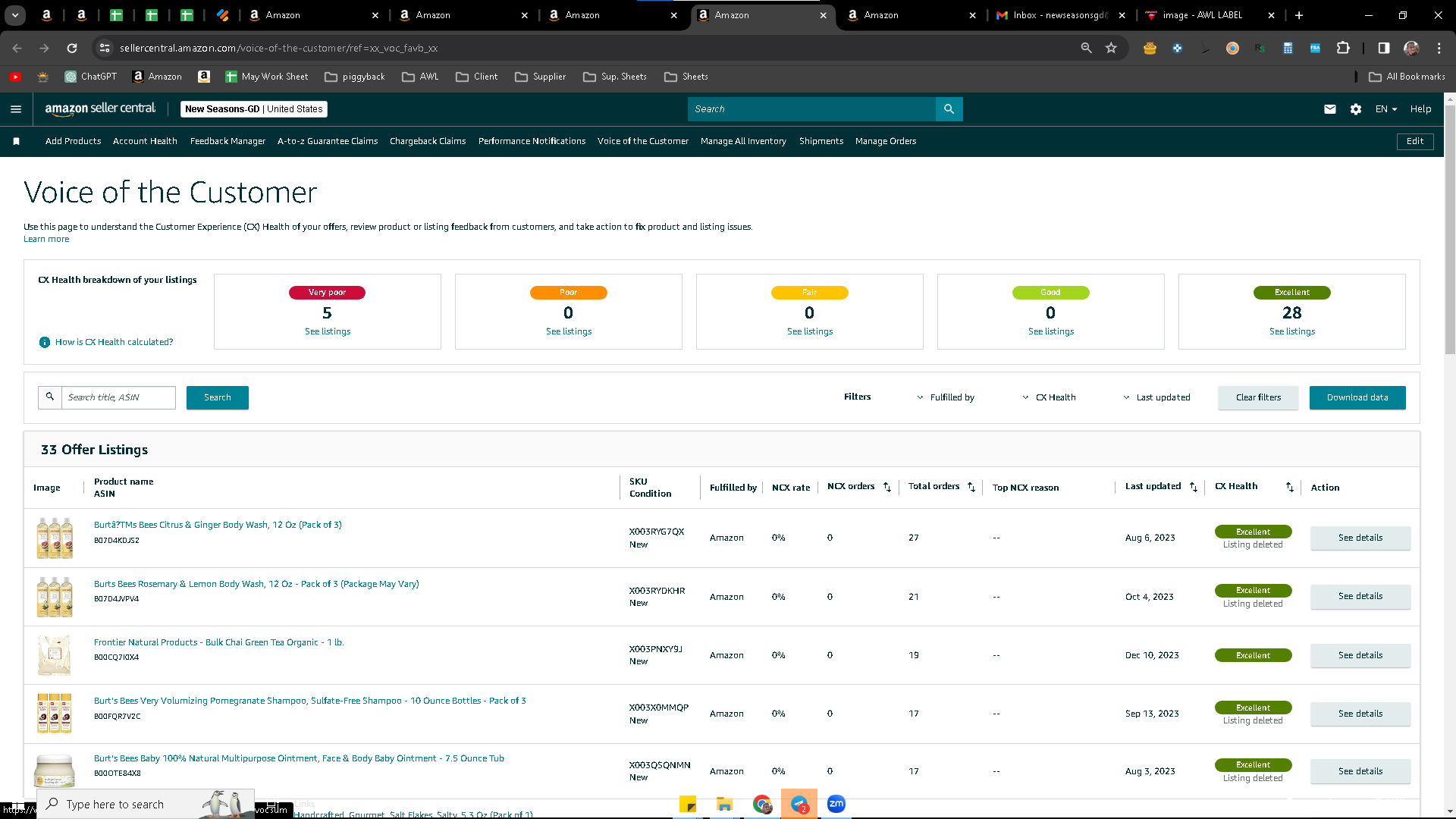Image resolution: width=1456 pixels, height=819 pixels.
Task: Click the Search title, ASIN input field
Action: [x=118, y=397]
